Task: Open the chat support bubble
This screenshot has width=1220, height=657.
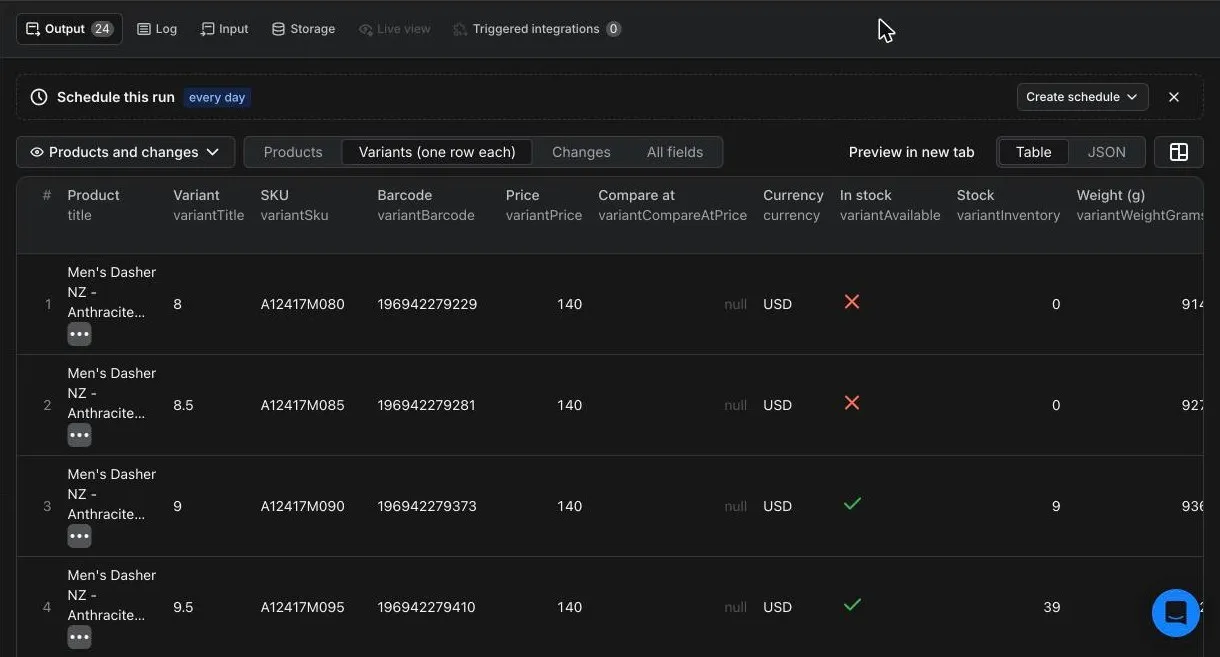Action: pos(1175,612)
